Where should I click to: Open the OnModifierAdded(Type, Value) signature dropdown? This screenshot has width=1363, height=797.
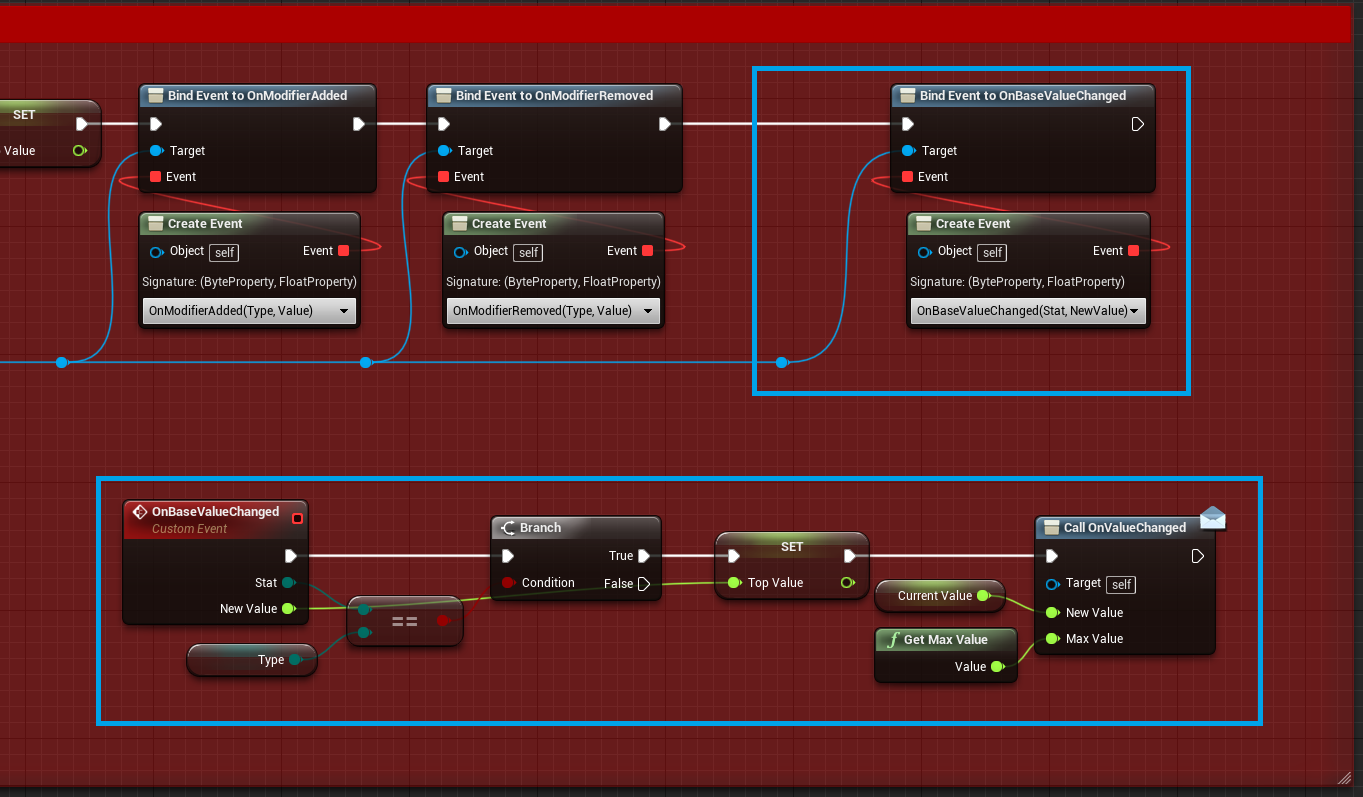(x=249, y=311)
